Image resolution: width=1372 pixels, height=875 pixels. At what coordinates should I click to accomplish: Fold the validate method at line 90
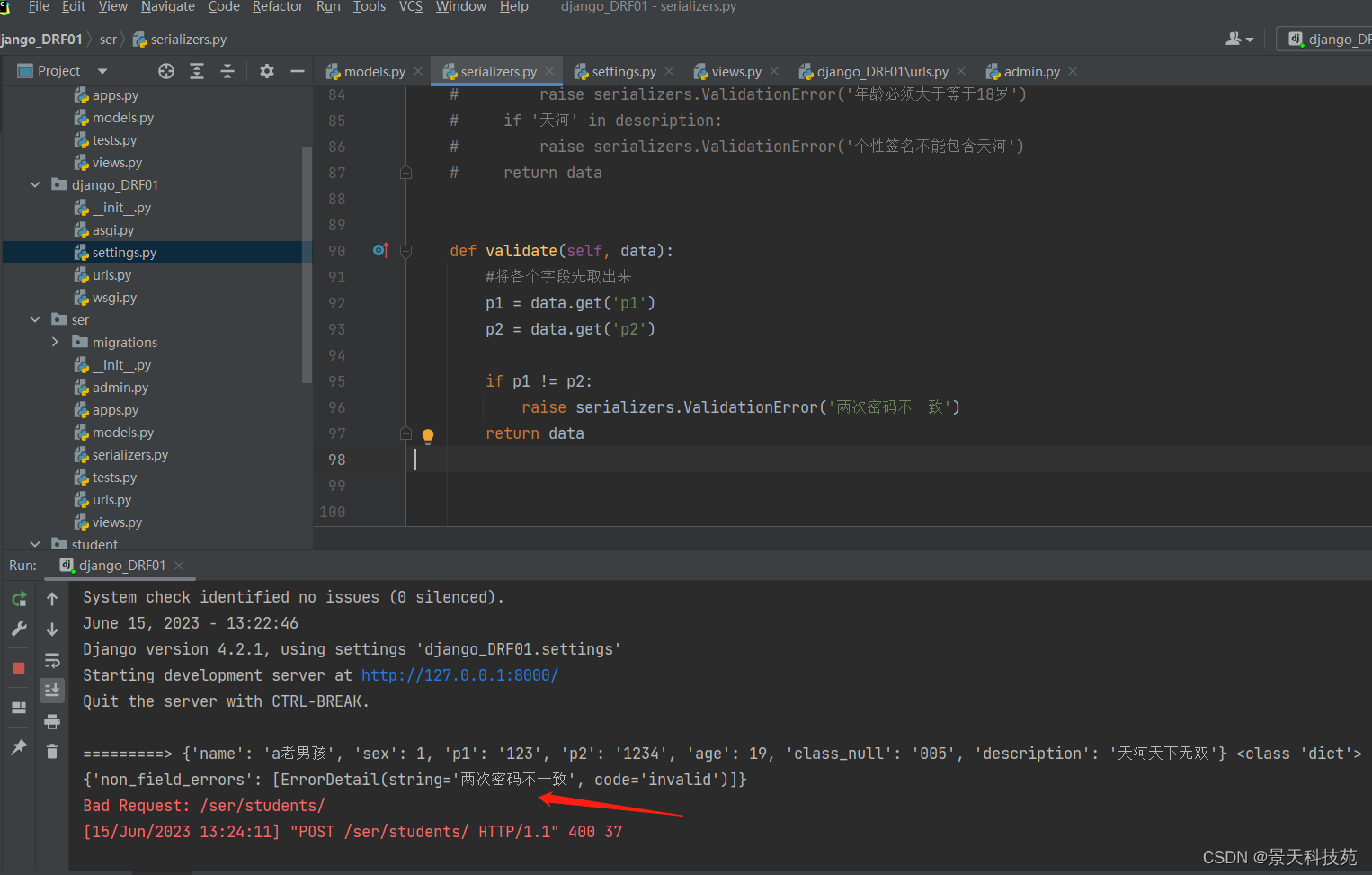click(405, 251)
